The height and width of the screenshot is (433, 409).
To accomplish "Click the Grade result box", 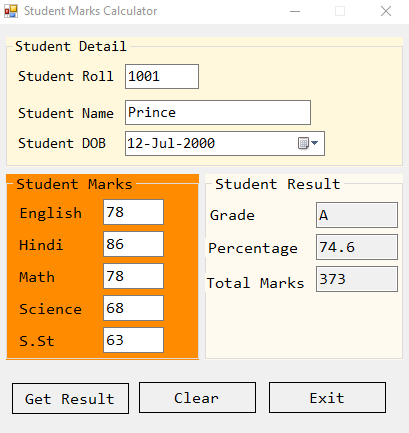I will point(357,215).
